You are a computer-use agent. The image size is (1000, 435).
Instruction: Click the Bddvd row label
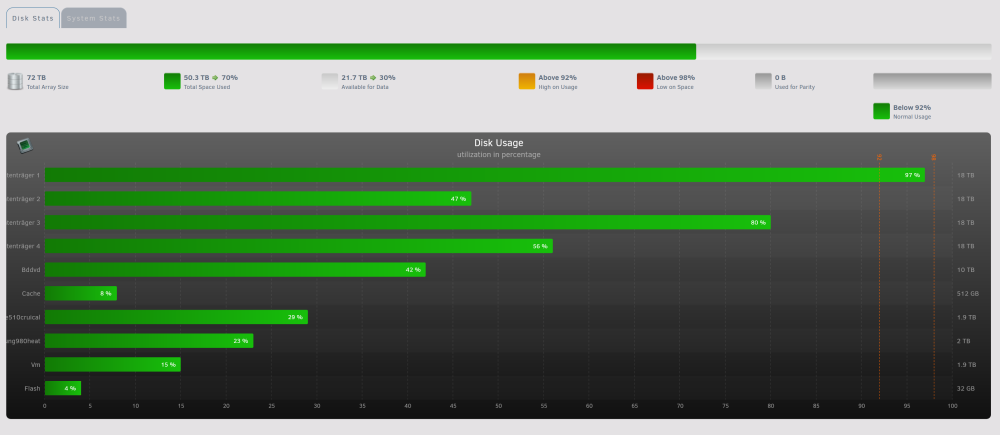coord(31,270)
